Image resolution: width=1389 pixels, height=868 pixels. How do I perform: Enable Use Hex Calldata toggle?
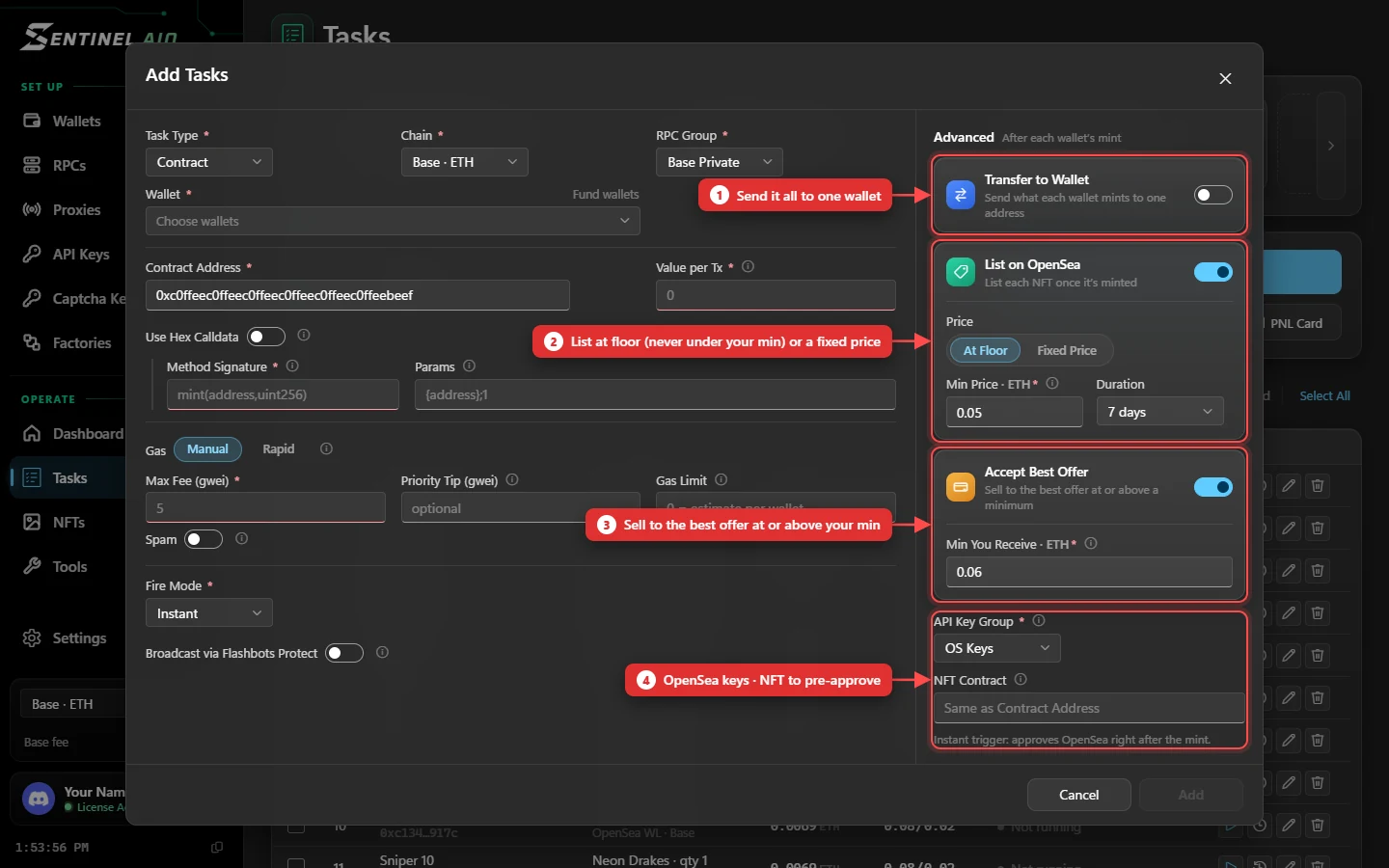coord(266,337)
